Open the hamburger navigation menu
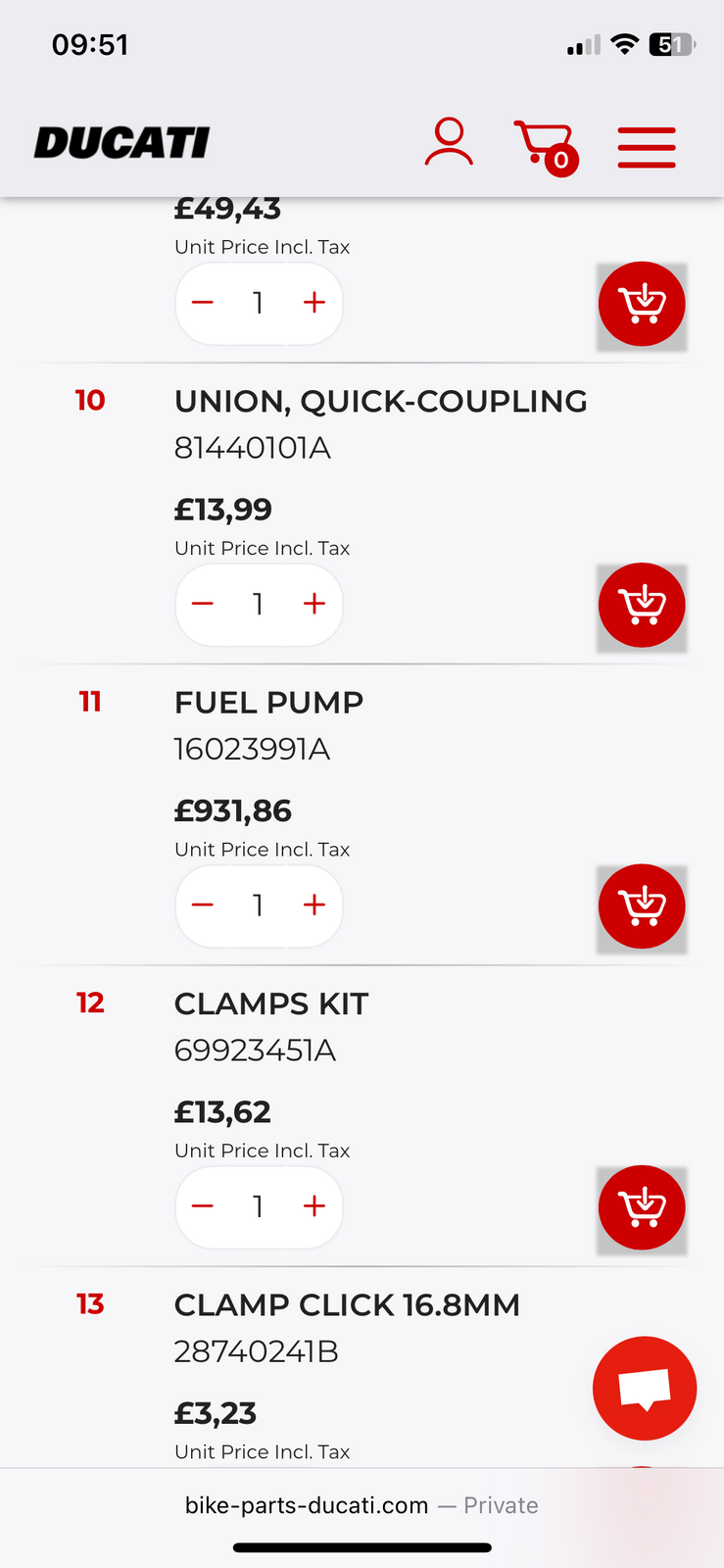Viewport: 724px width, 1568px height. [647, 147]
